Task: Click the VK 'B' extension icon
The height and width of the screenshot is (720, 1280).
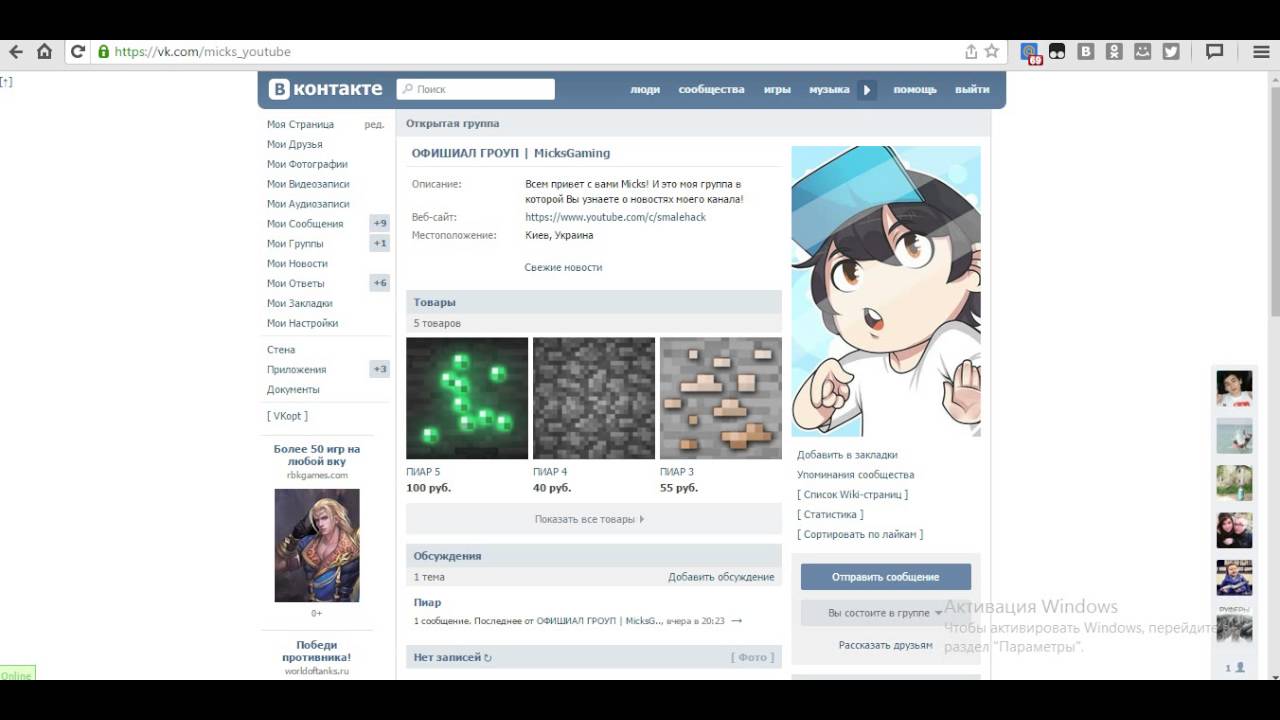Action: [x=1086, y=52]
